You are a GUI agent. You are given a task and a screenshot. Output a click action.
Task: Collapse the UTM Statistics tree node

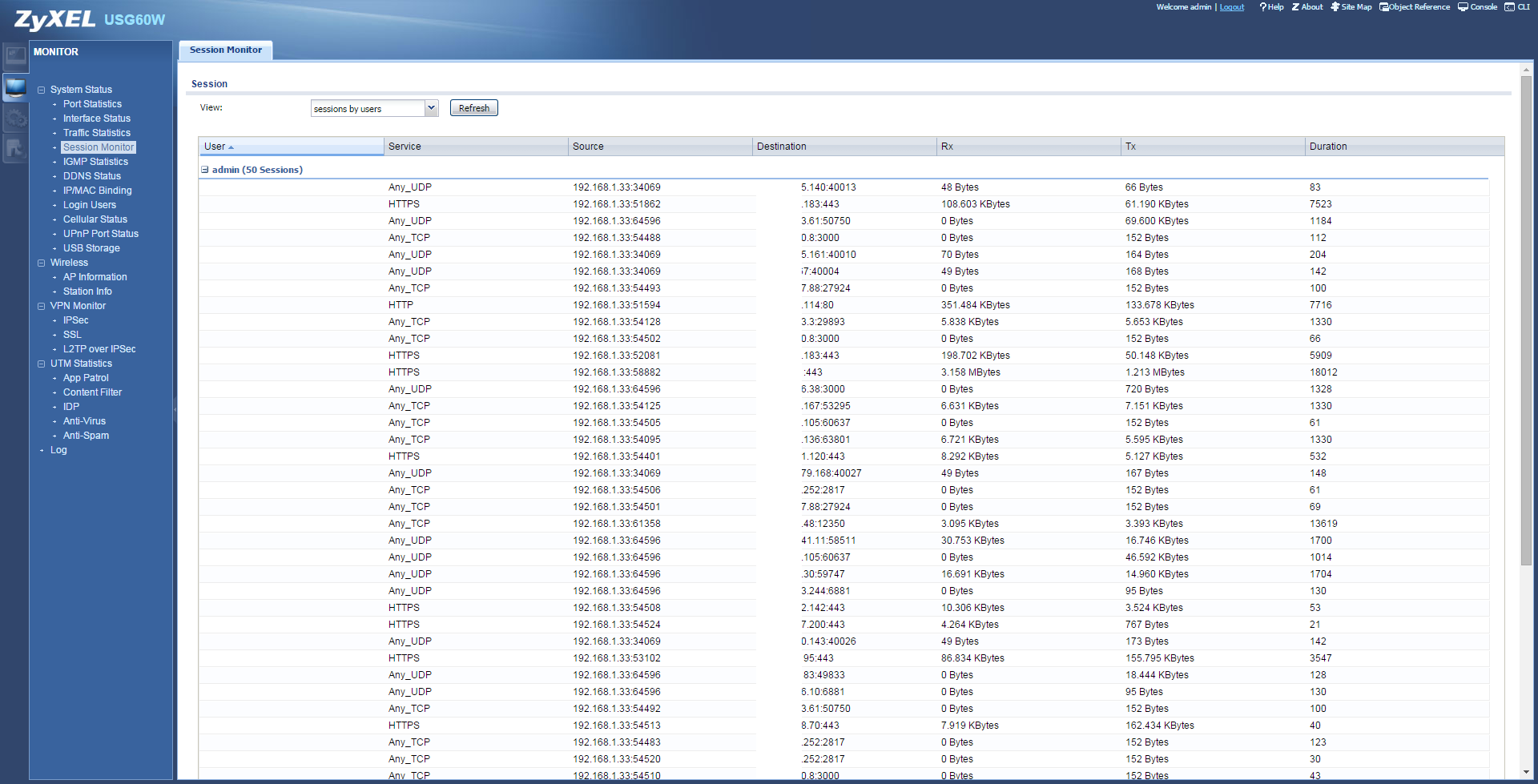pyautogui.click(x=41, y=364)
